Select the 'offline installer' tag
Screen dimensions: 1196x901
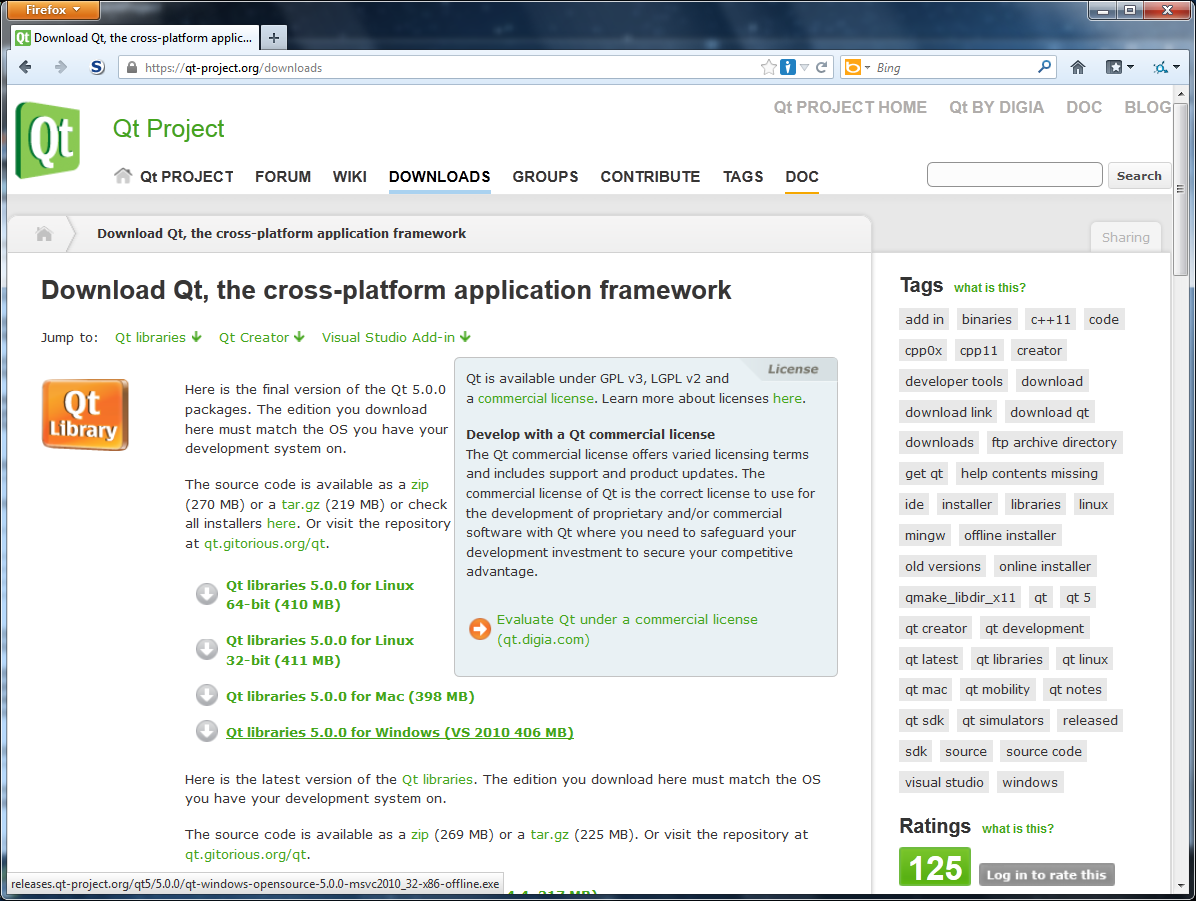point(1010,536)
